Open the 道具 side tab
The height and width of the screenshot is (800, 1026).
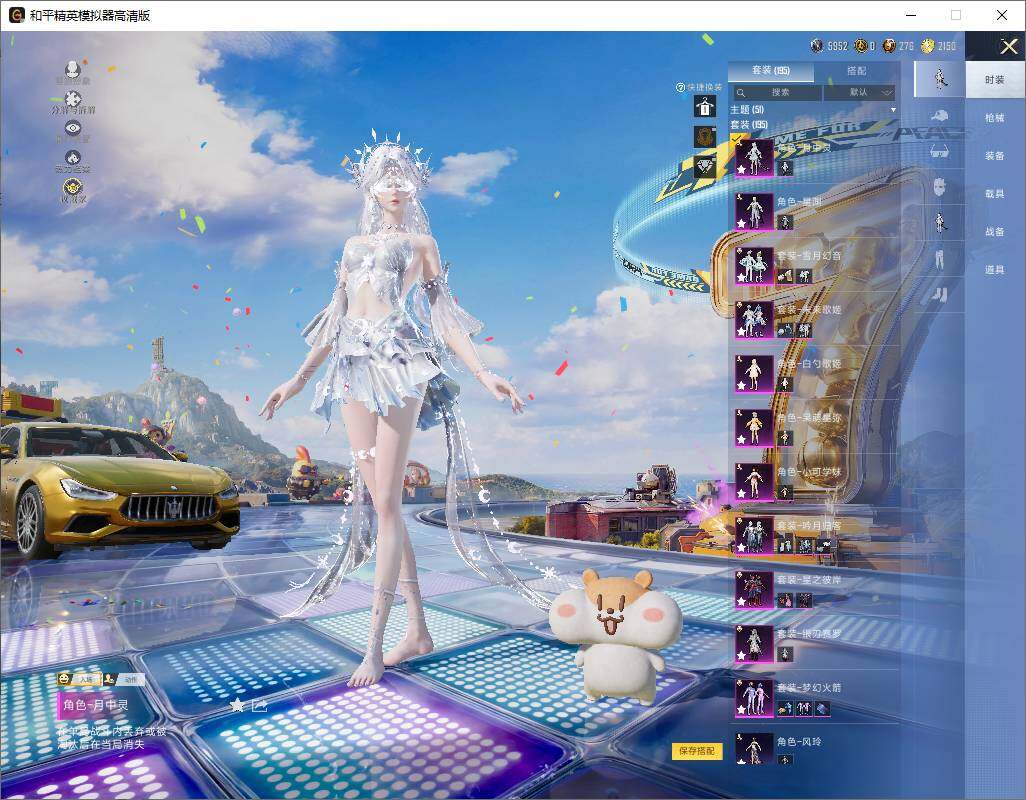point(995,270)
